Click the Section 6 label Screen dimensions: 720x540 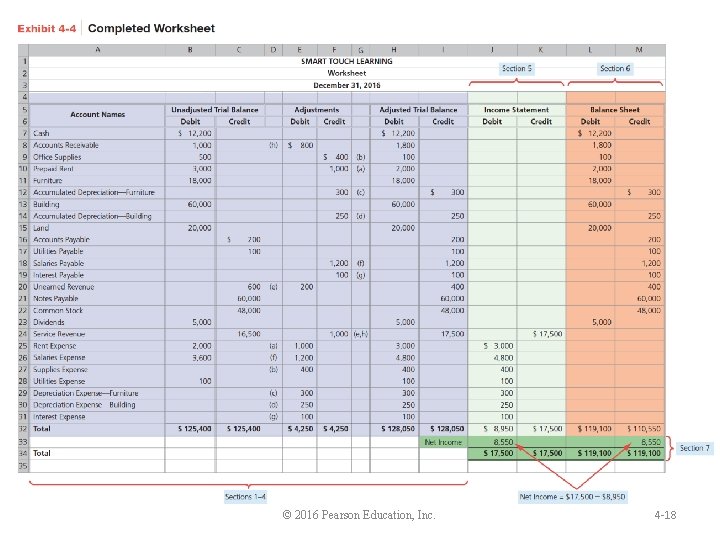pyautogui.click(x=615, y=68)
